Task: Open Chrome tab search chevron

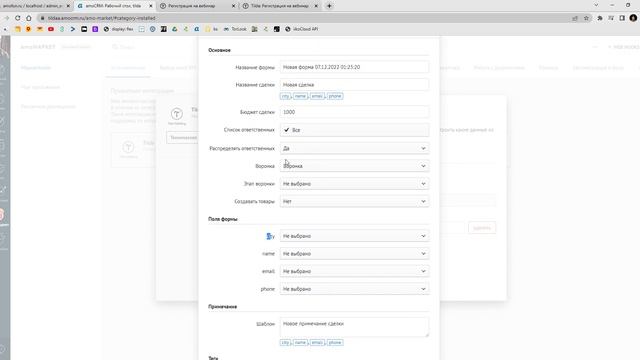Action: 596,5
